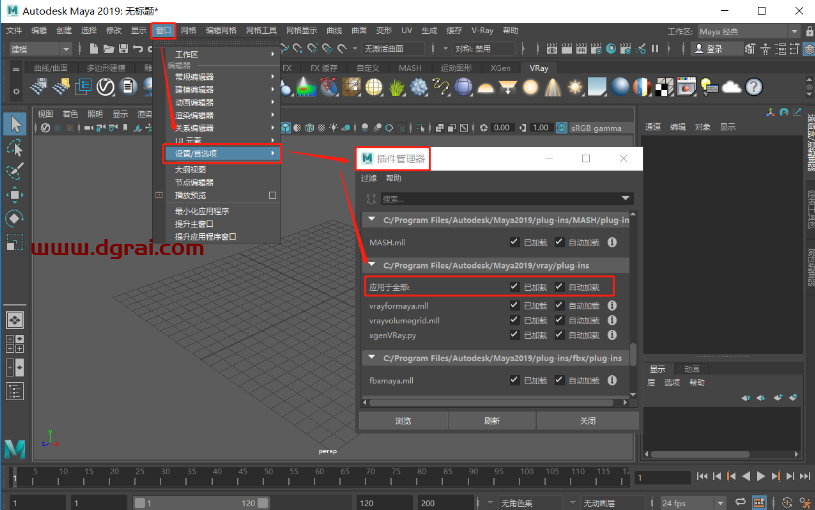Click the pause render icon
The image size is (815, 510).
[x=655, y=49]
